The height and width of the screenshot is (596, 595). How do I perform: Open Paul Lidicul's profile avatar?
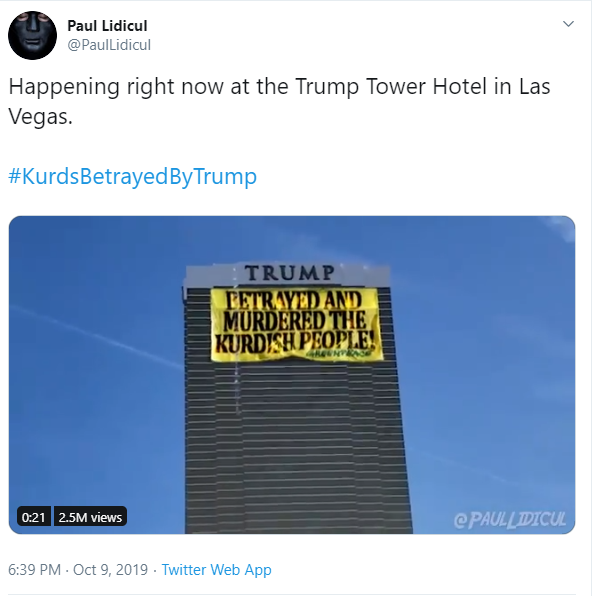click(x=32, y=35)
